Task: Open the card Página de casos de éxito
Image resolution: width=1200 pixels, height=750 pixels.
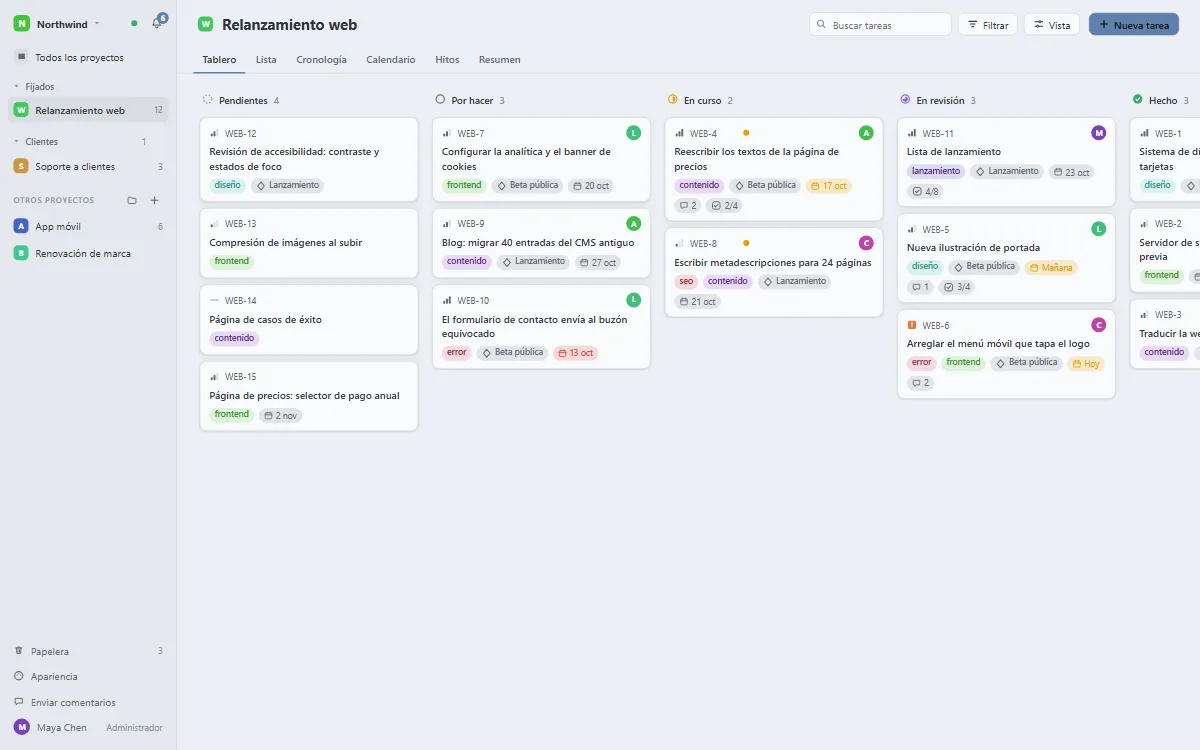Action: tap(309, 320)
